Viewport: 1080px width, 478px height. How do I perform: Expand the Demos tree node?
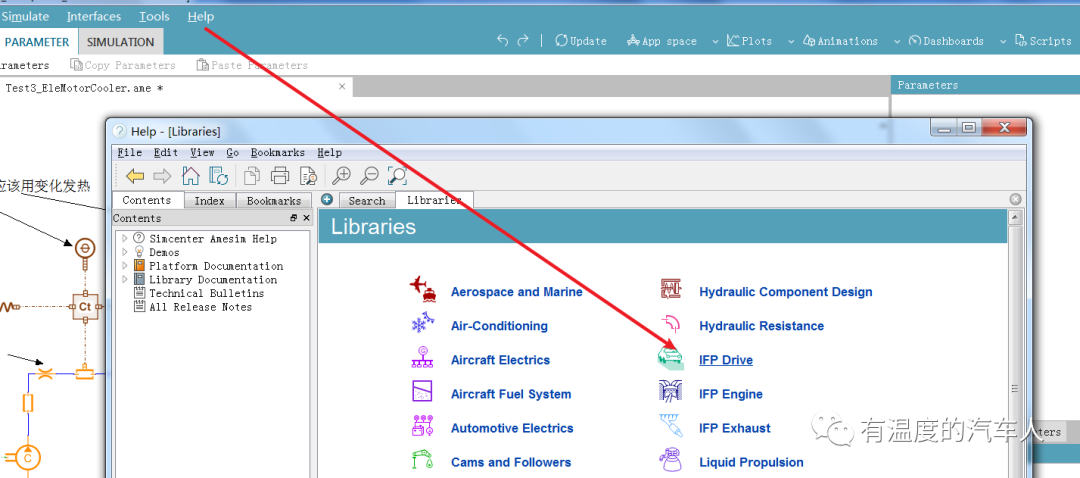coord(125,252)
